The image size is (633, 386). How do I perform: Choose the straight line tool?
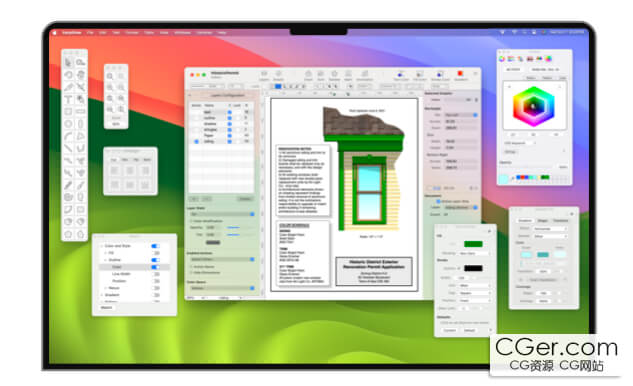pos(68,148)
